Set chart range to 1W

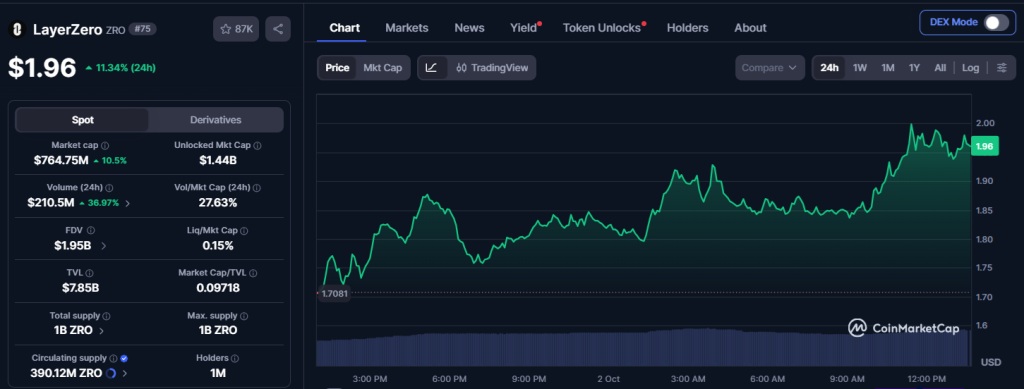pyautogui.click(x=860, y=68)
